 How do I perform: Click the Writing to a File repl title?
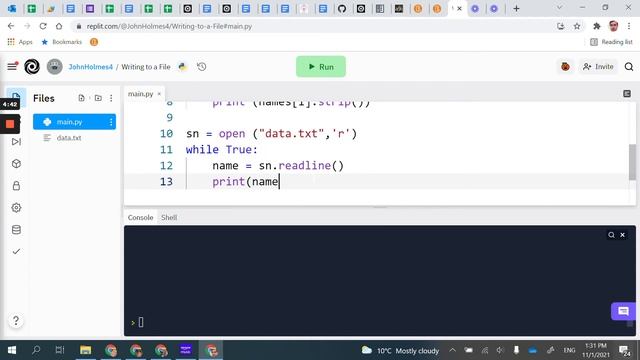(146, 67)
